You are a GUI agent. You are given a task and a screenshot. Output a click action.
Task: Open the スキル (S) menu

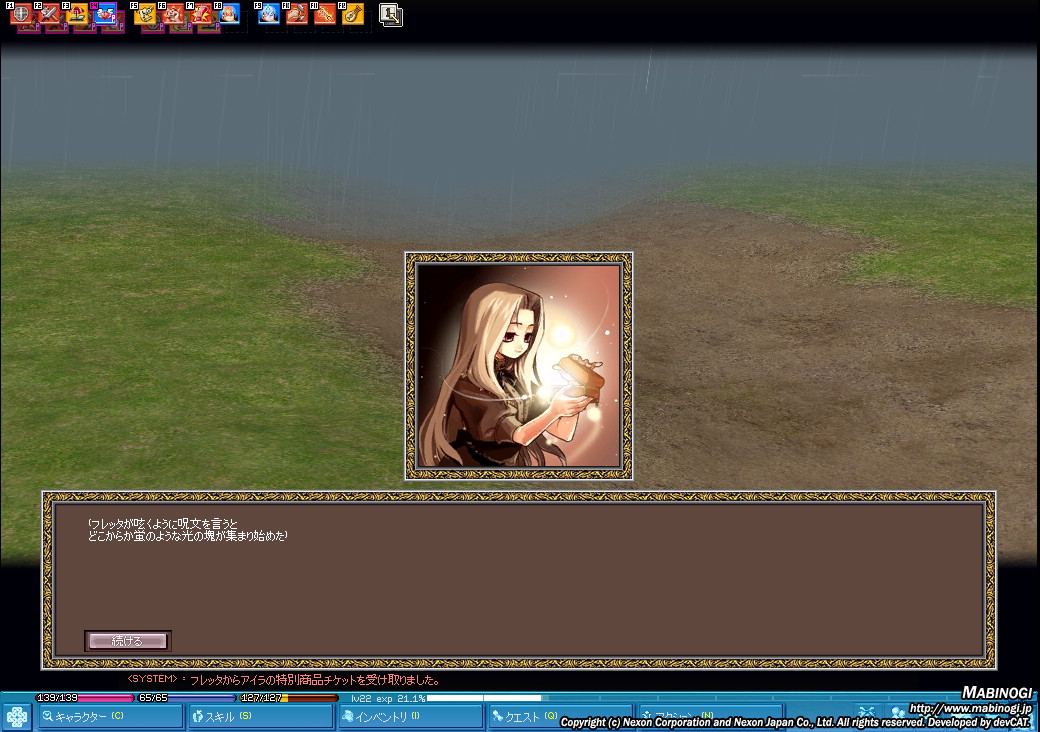pyautogui.click(x=261, y=716)
